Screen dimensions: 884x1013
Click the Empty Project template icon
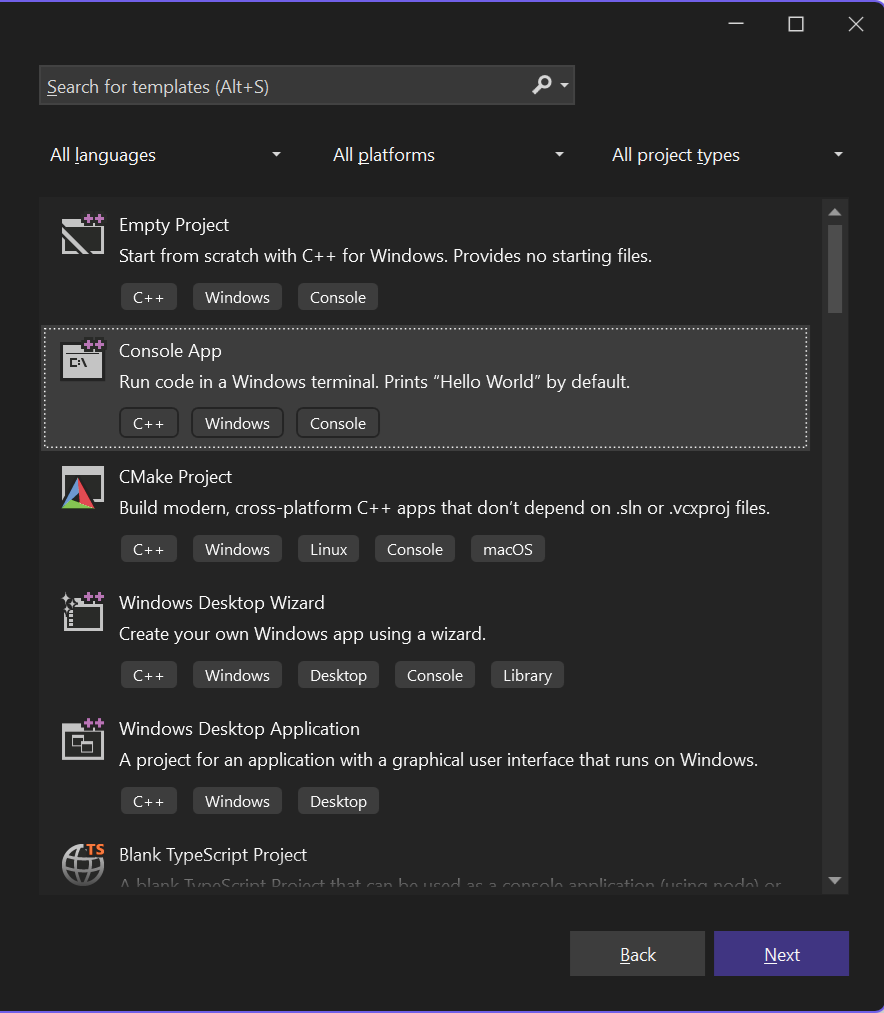[x=81, y=235]
